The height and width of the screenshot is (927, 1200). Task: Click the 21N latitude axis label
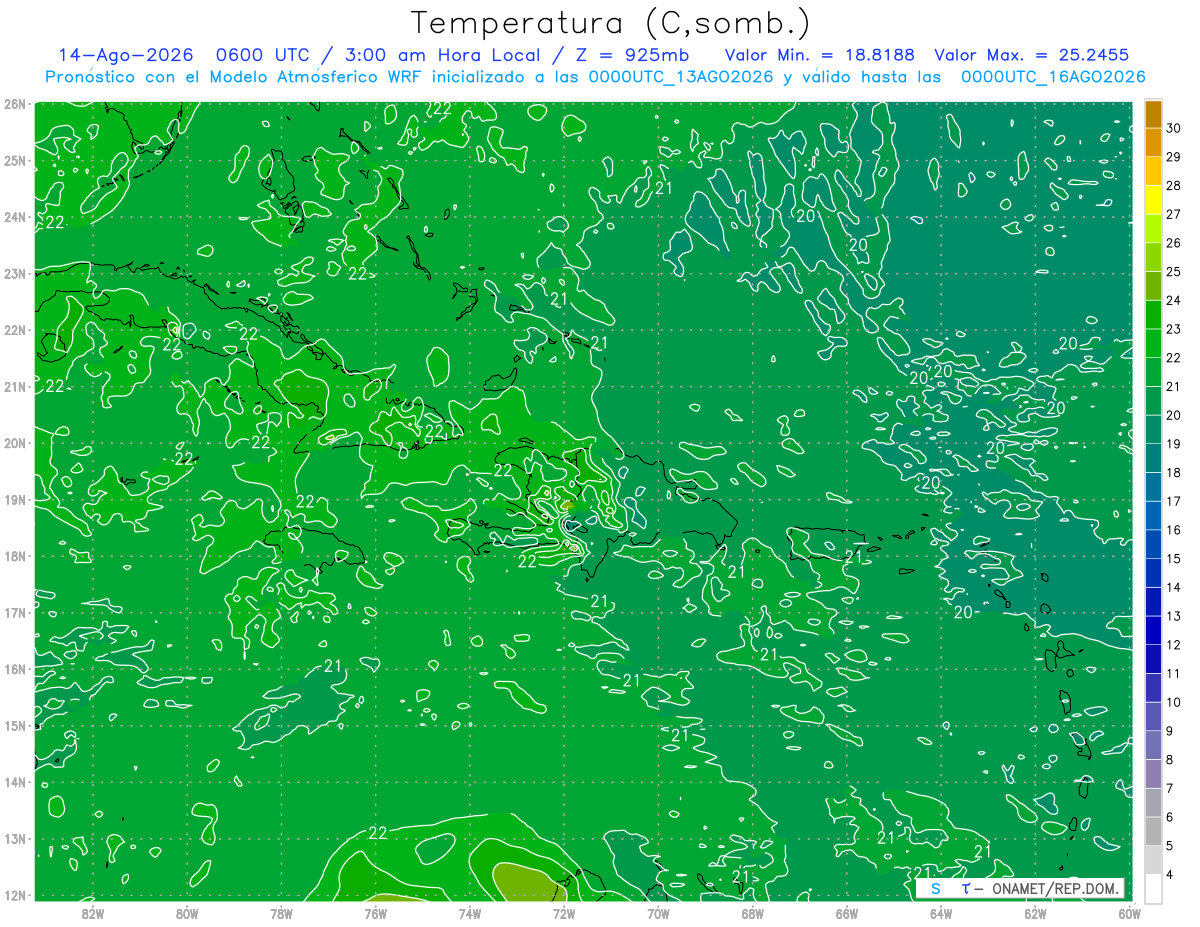point(14,386)
